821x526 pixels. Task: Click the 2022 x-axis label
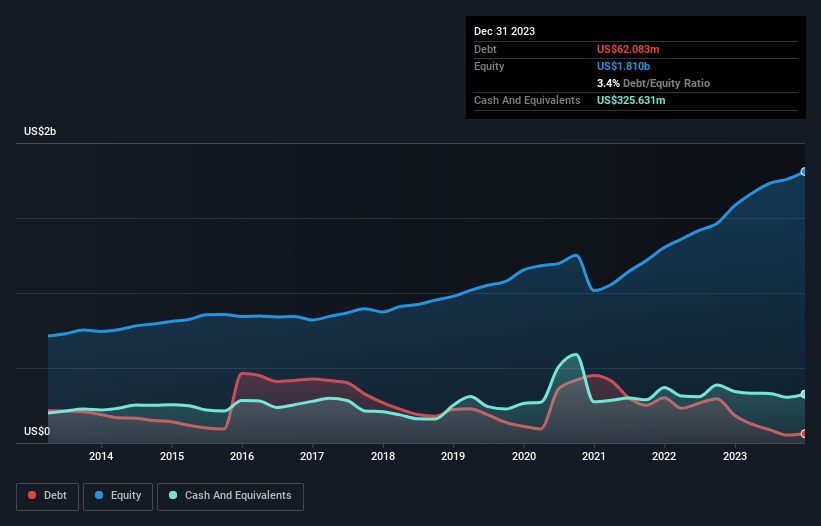point(664,456)
